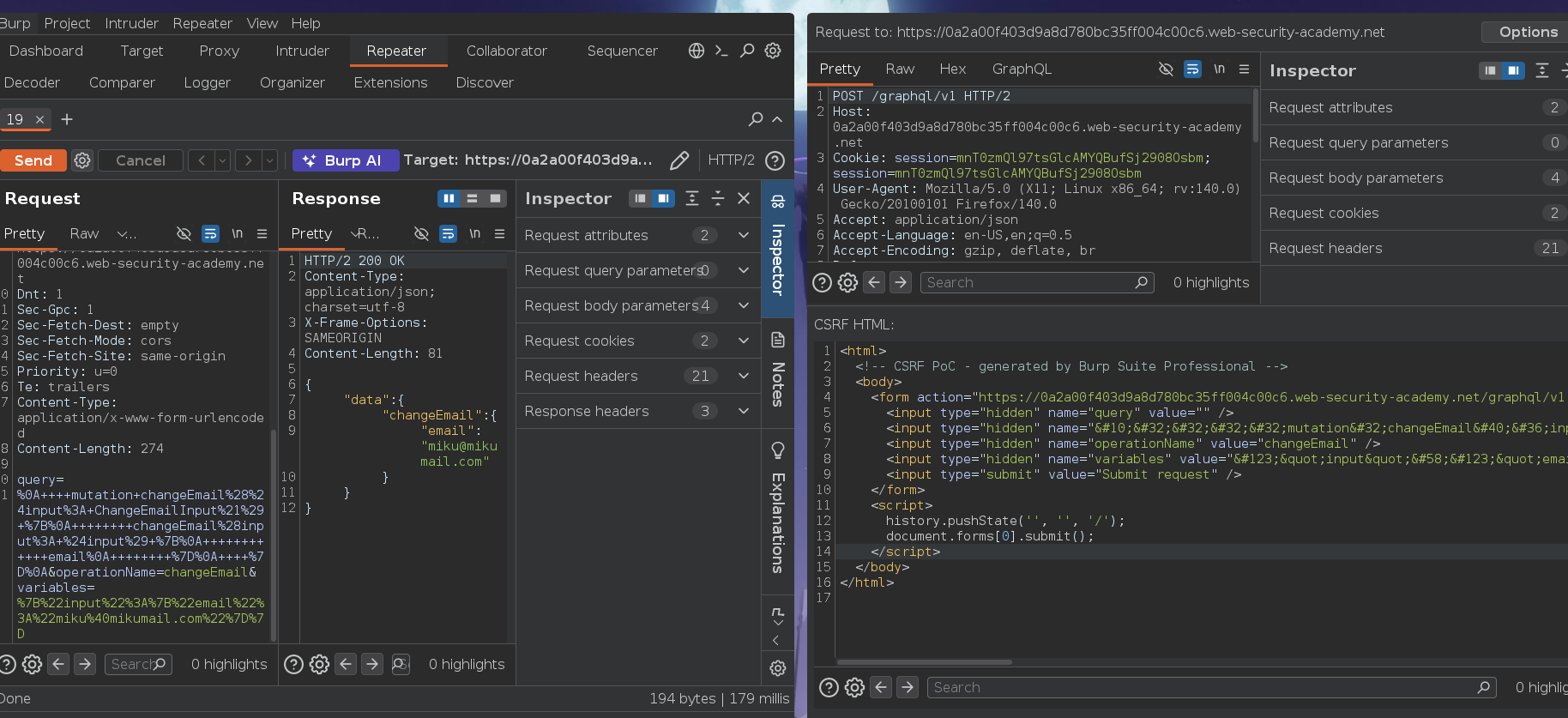Open the terminal-prompt icon in Burp top bar
This screenshot has height=718, width=1568.
[x=721, y=51]
